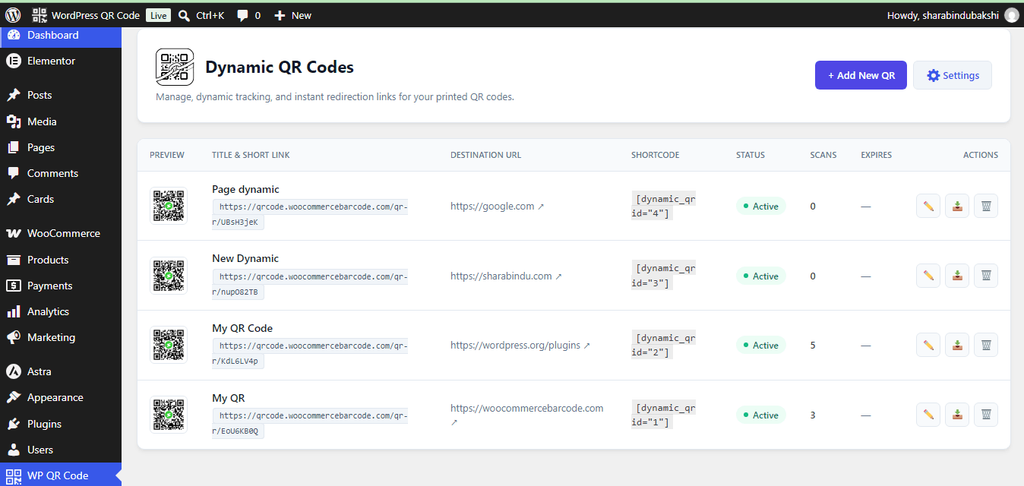Download the New Dynamic QR code
Image resolution: width=1024 pixels, height=486 pixels.
957,276
